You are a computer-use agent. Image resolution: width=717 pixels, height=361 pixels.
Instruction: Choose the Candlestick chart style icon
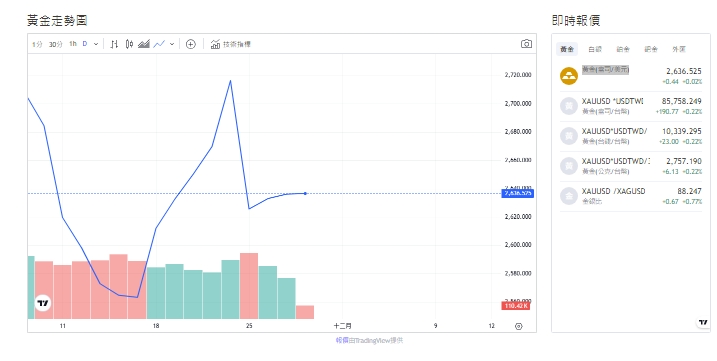129,44
